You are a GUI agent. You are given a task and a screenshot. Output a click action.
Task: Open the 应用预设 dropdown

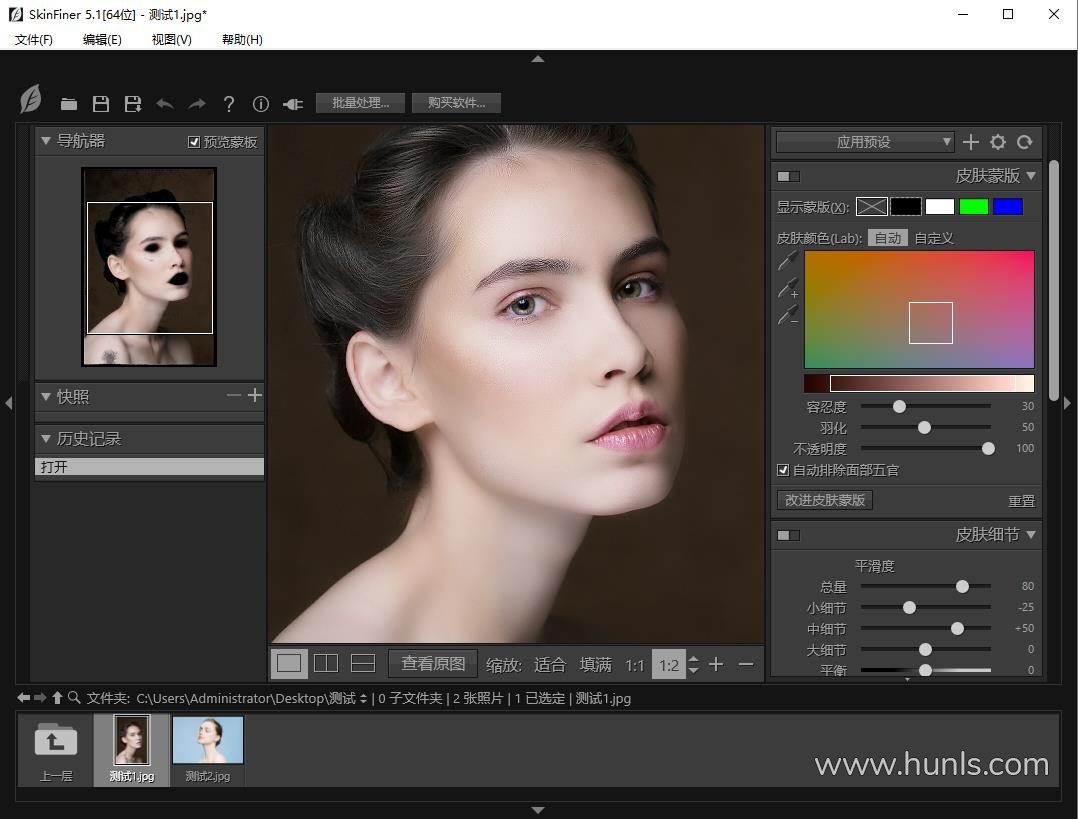(x=865, y=142)
